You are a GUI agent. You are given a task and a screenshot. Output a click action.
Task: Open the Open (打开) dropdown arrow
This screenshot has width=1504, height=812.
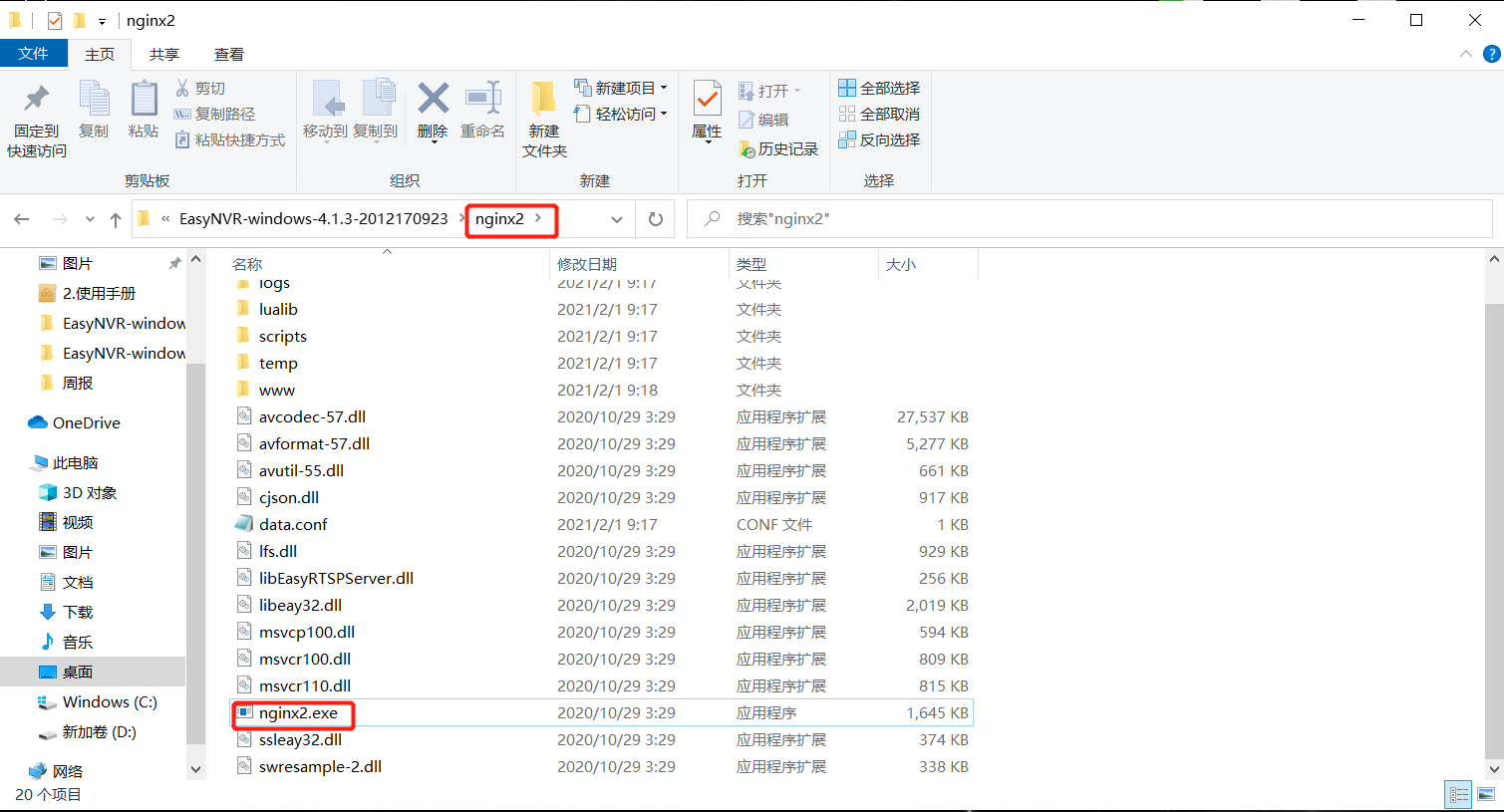[x=797, y=91]
